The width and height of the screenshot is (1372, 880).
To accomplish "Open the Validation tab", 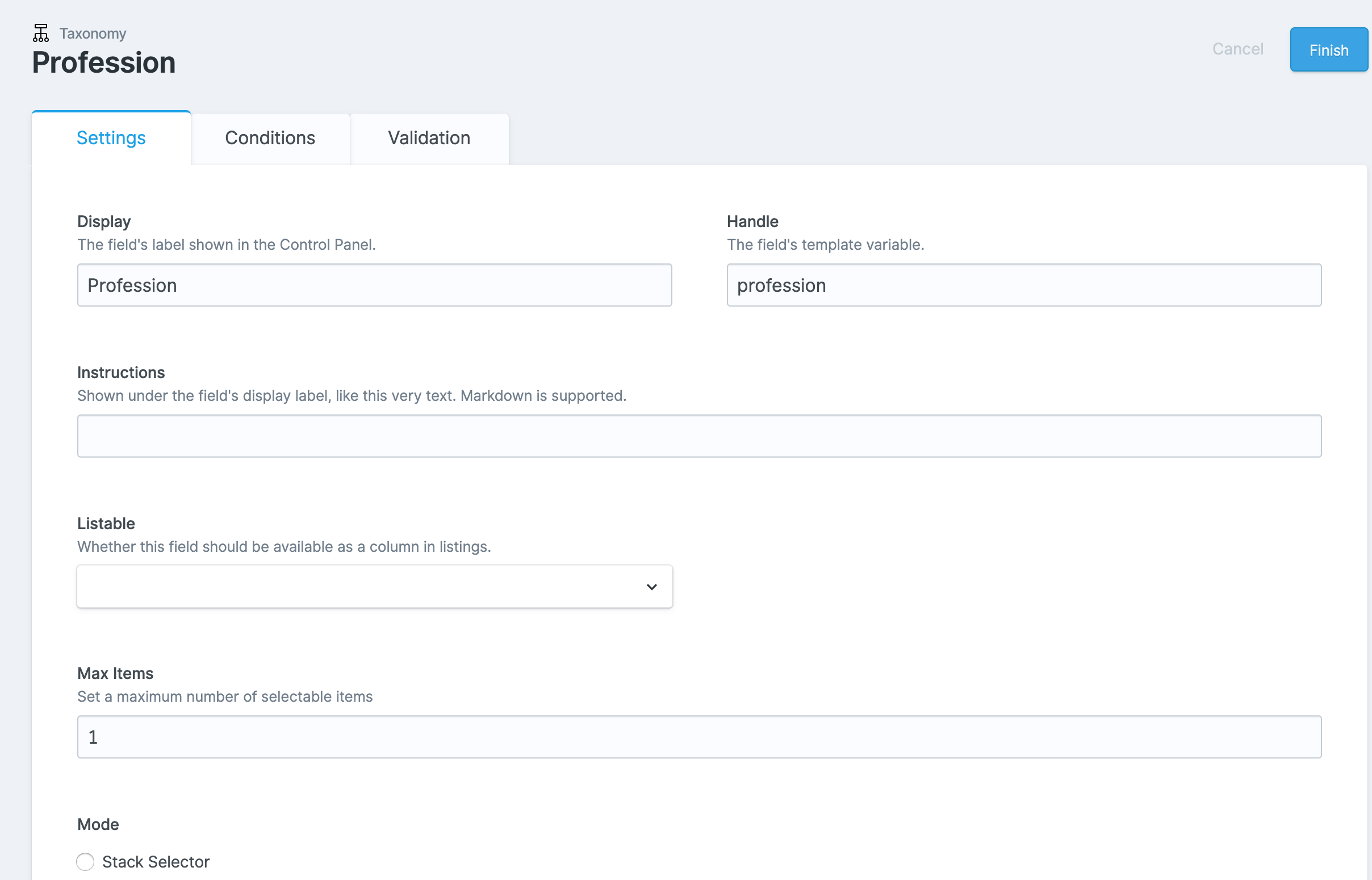I will coord(429,138).
